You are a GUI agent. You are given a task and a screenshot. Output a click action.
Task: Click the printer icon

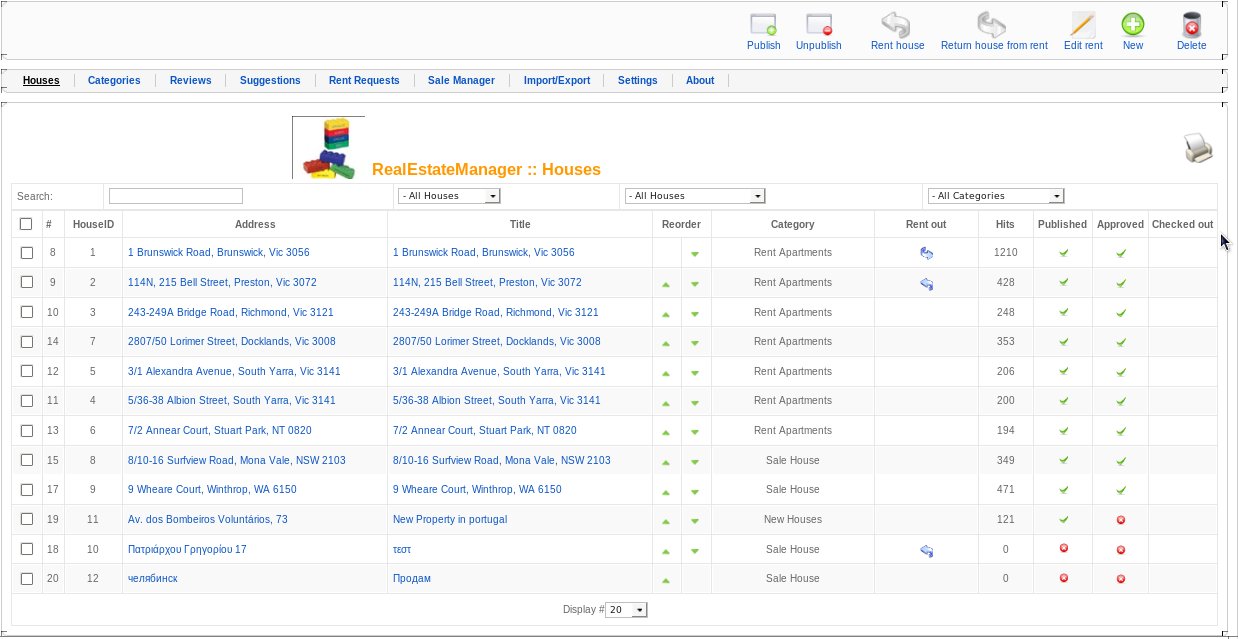tap(1199, 148)
